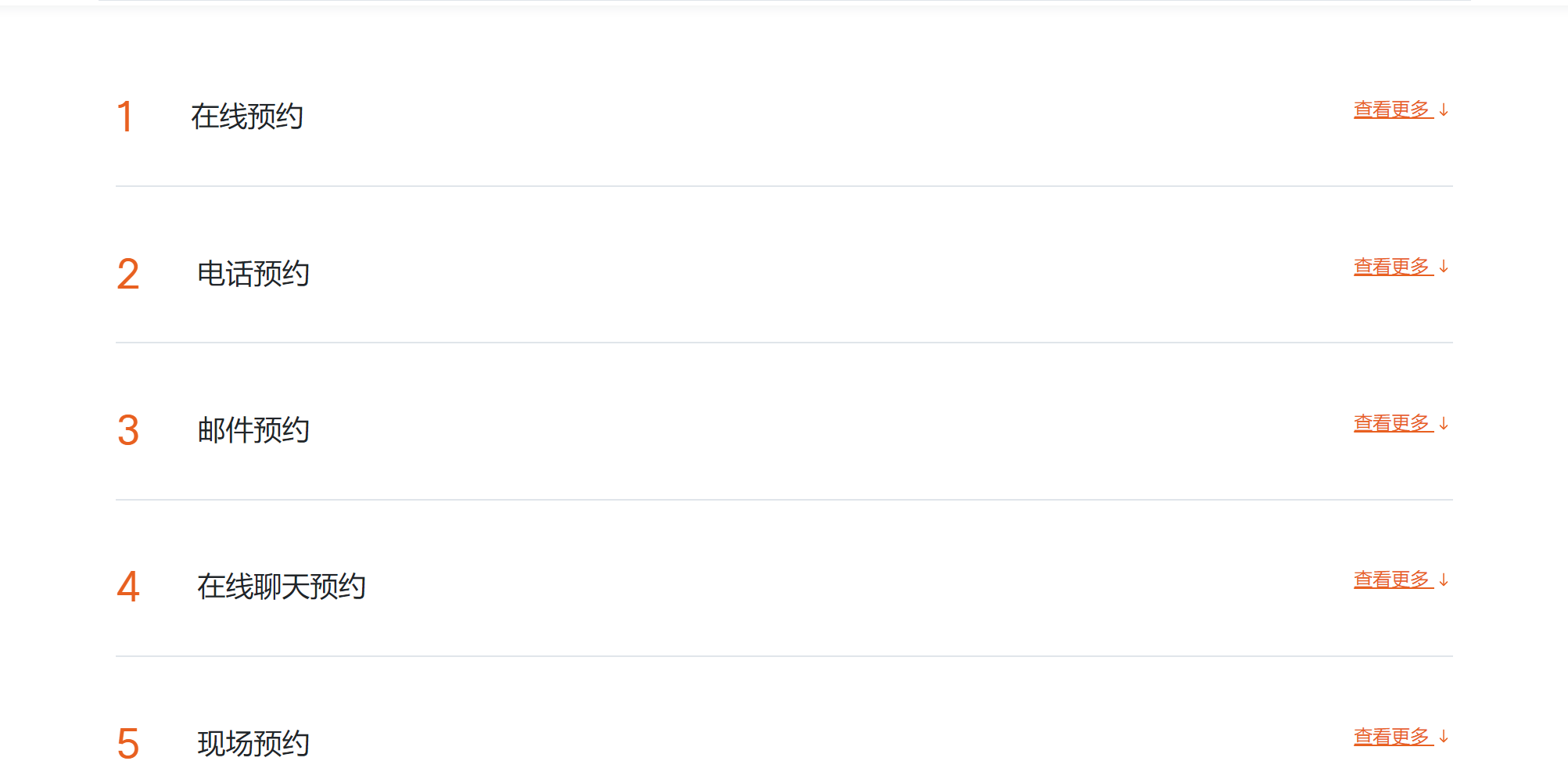Image resolution: width=1568 pixels, height=779 pixels.
Task: Click the down arrow beside 邮件预约
Action: (x=1444, y=423)
